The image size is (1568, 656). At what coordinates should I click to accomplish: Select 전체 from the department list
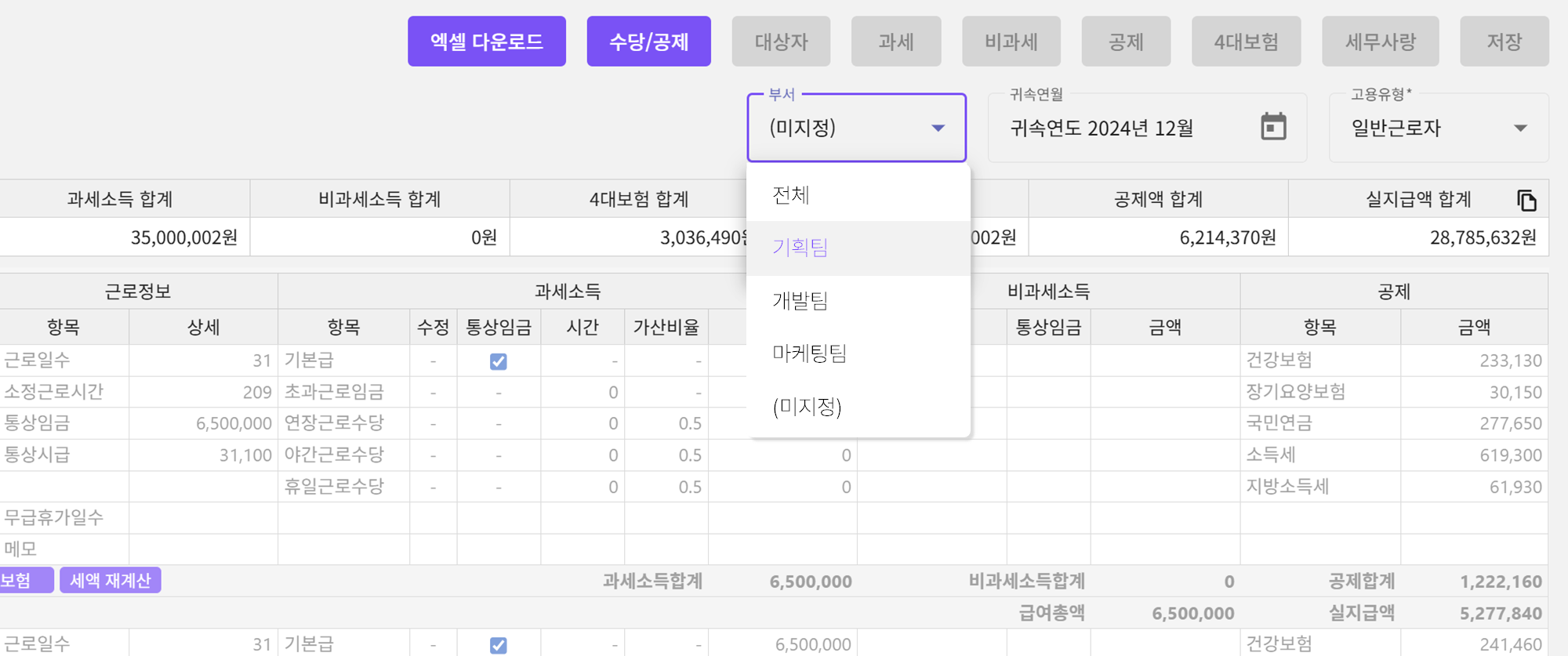pos(791,195)
